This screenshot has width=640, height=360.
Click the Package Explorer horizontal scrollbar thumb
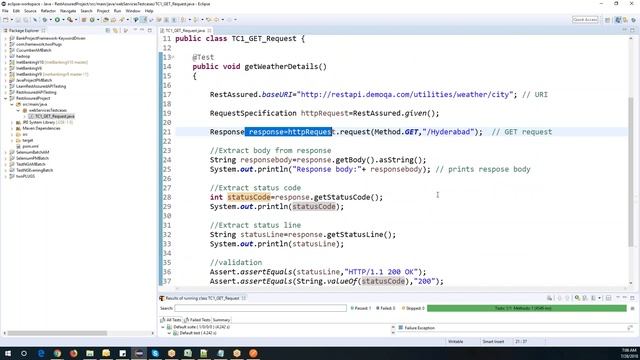click(57, 333)
